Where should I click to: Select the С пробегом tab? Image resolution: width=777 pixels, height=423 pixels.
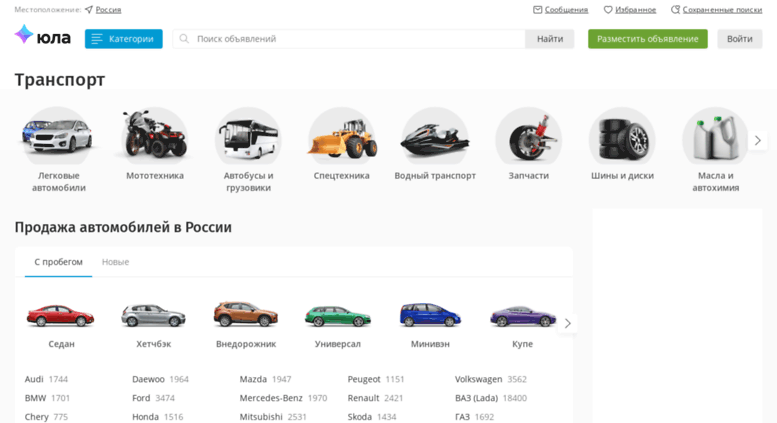(x=58, y=262)
